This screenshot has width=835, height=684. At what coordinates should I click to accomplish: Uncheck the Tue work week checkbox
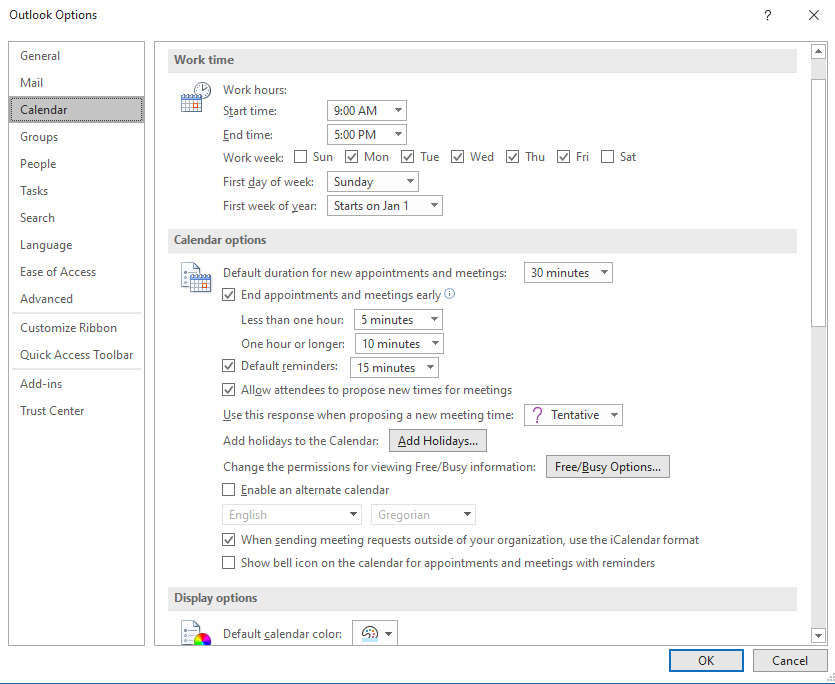pos(407,157)
